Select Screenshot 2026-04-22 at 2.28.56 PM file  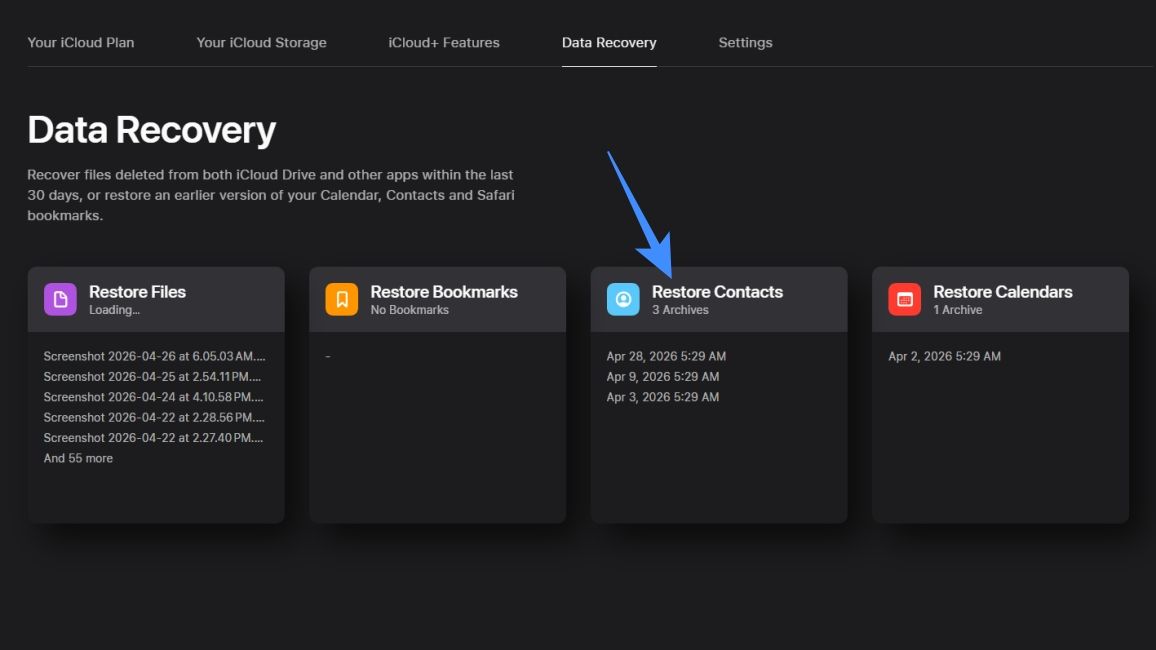154,417
